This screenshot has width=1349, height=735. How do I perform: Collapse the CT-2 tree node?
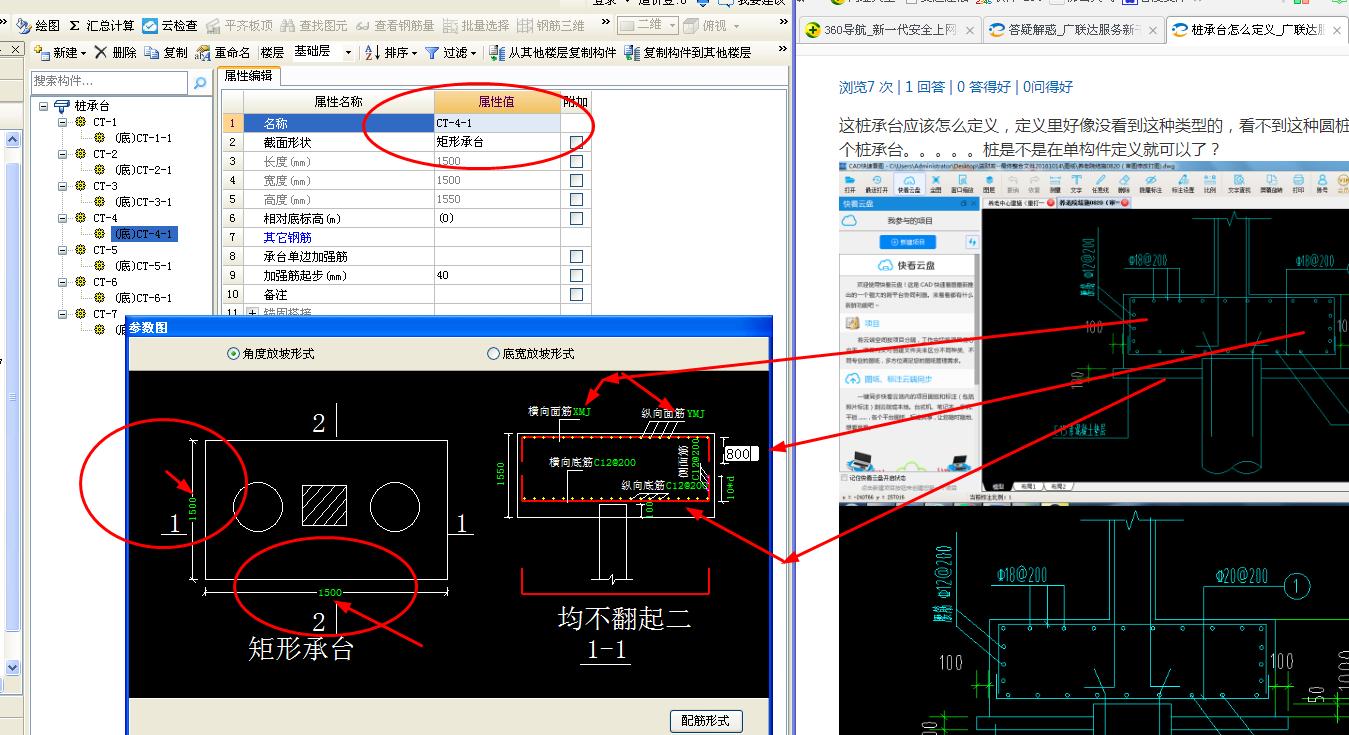click(62, 154)
